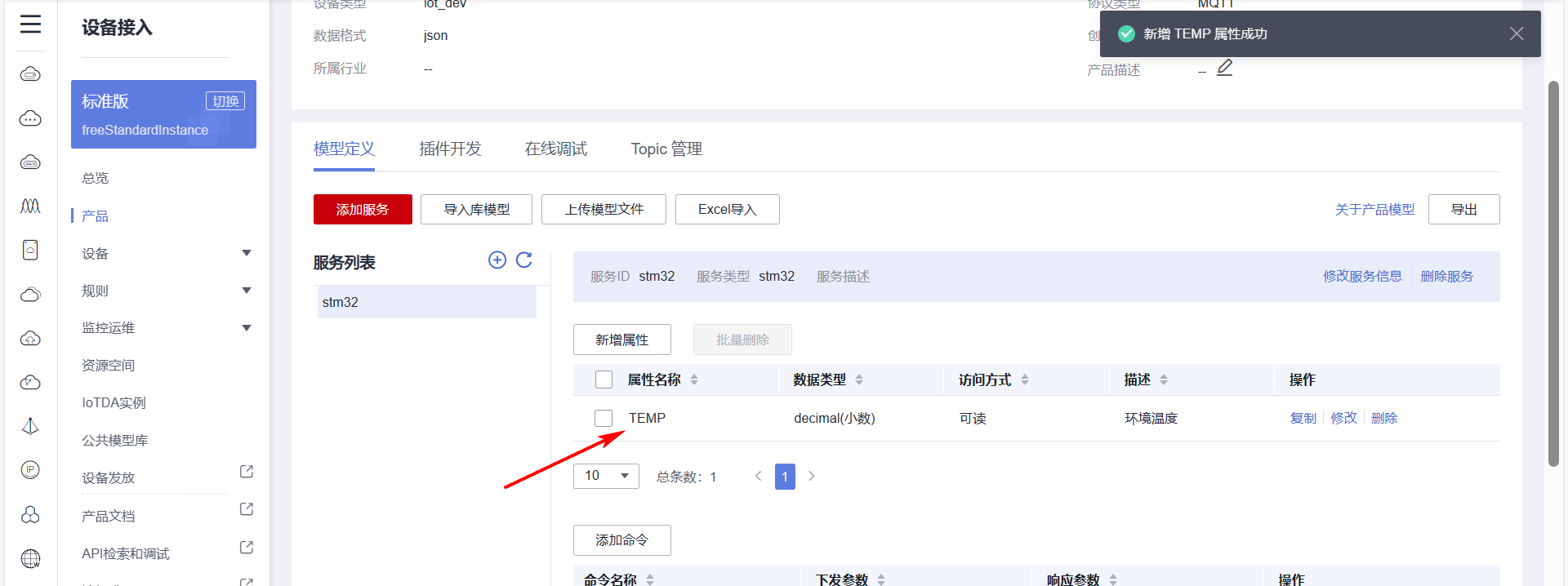Image resolution: width=1568 pixels, height=586 pixels.
Task: Click the 删除服务 link
Action: [x=1446, y=276]
